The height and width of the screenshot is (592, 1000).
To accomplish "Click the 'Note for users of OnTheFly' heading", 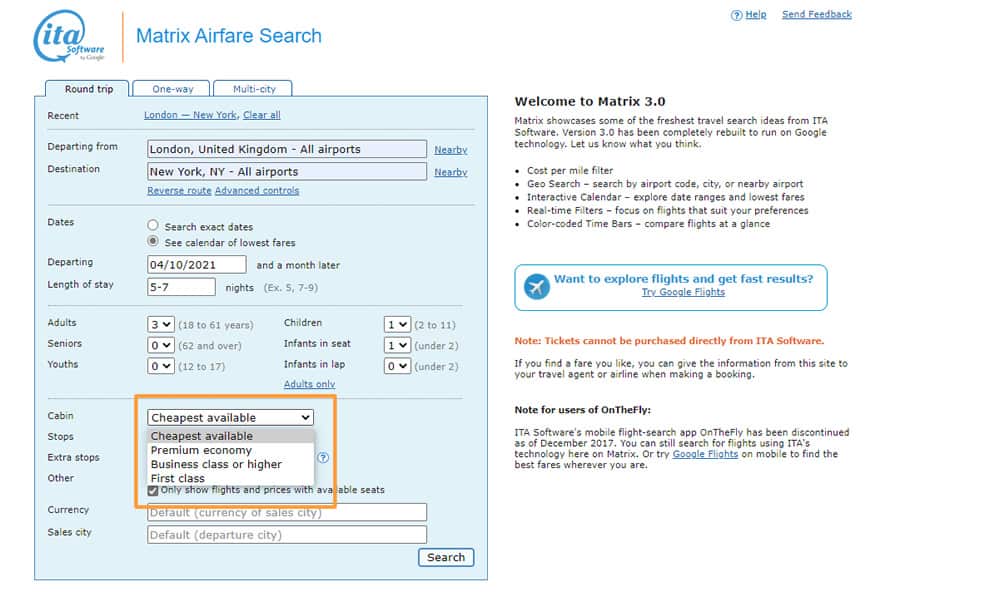I will [x=583, y=410].
